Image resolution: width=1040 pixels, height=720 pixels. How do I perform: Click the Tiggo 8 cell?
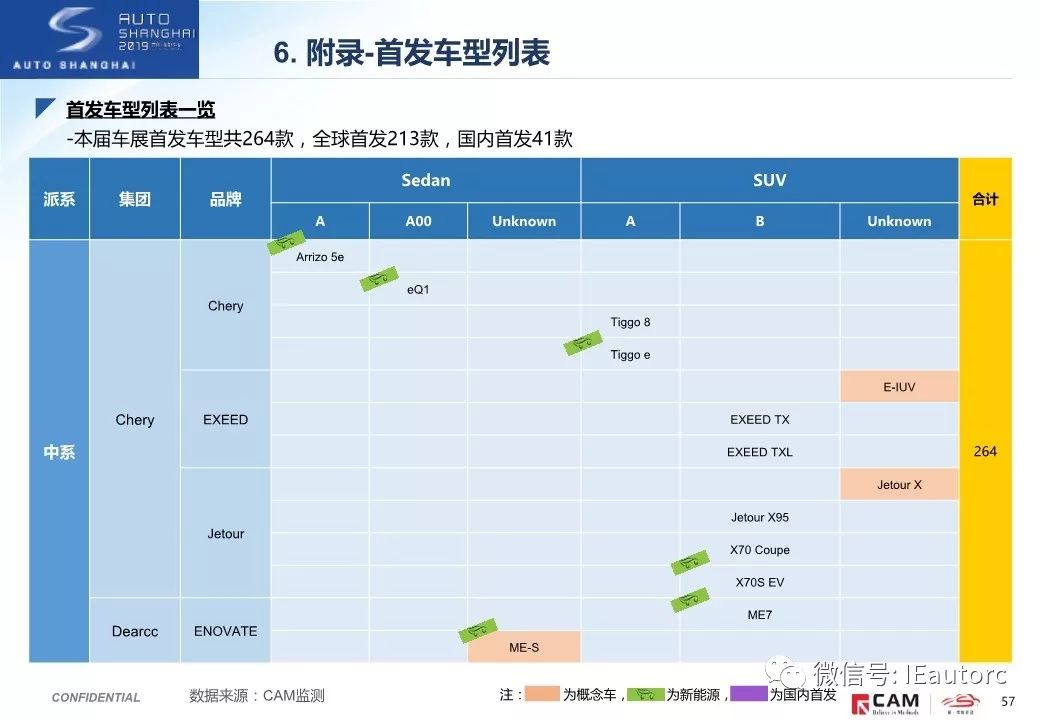tap(631, 322)
